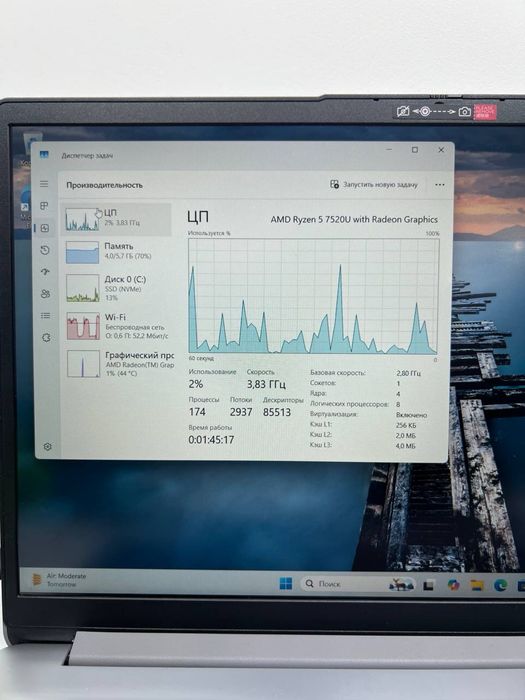Click the uptime value '0:01:45:17'
This screenshot has height=700, width=525.
211,440
